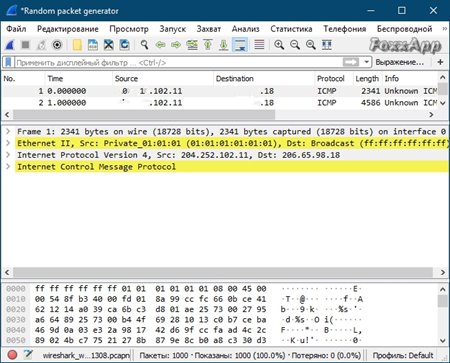This screenshot has width=450, height=363.
Task: Open the Запуск menu
Action: click(x=173, y=29)
